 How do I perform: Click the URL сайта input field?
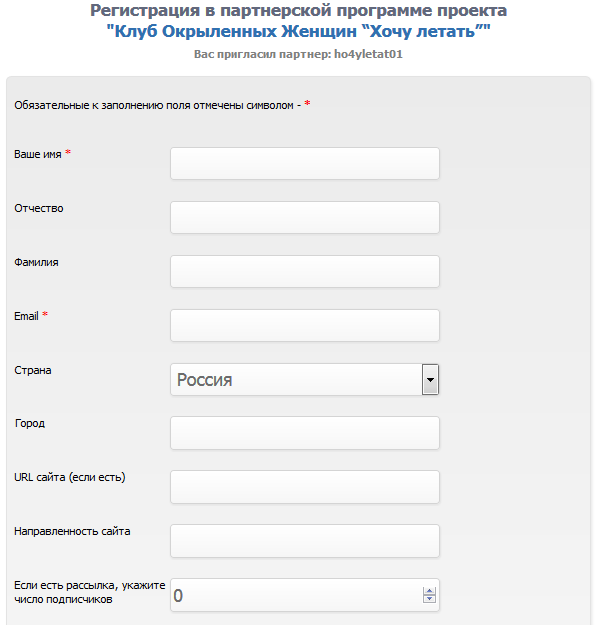(x=305, y=487)
